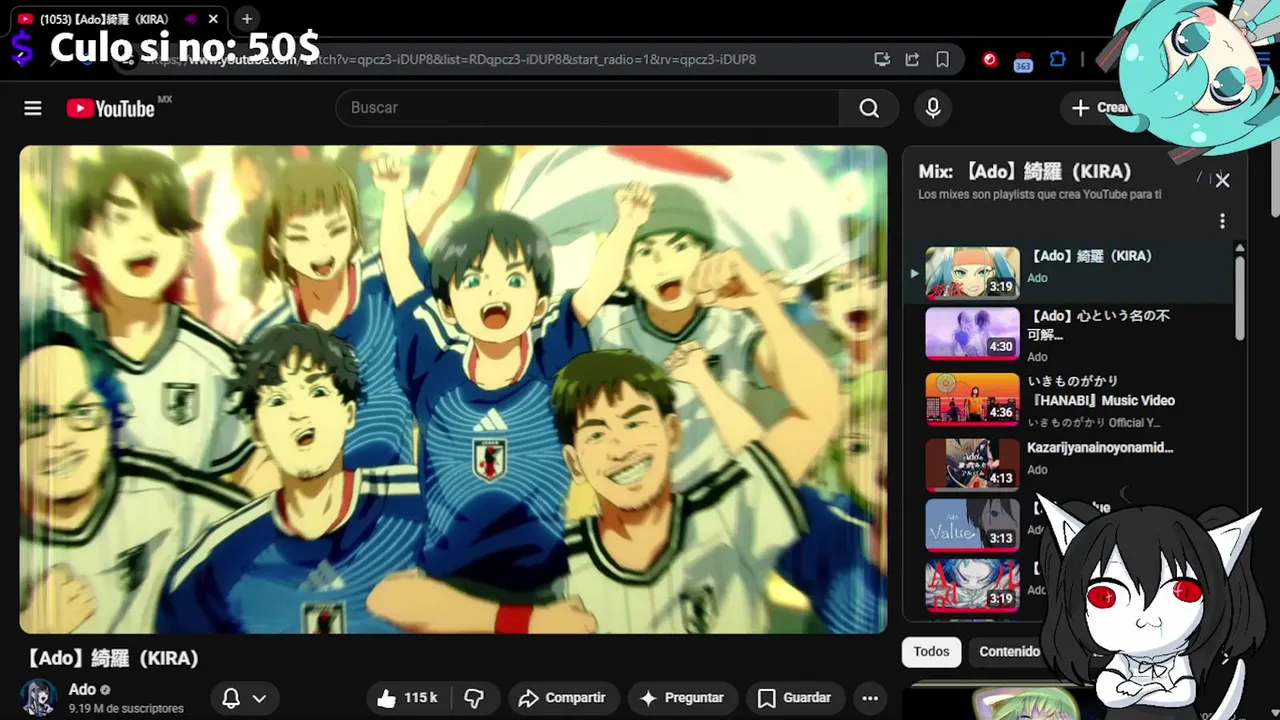Viewport: 1280px width, 720px height.
Task: Open the red extension icon in the toolbar
Action: coord(990,59)
